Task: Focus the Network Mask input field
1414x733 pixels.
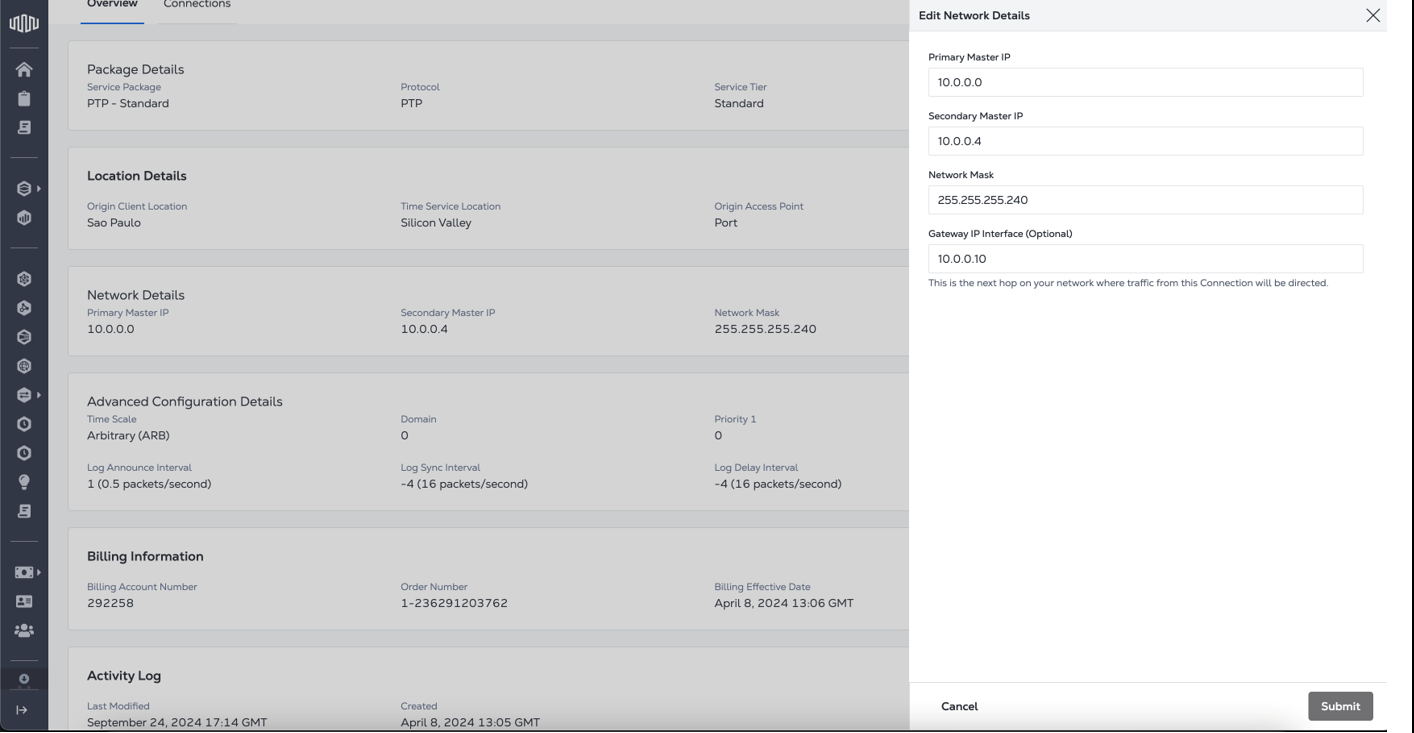Action: [x=1145, y=200]
